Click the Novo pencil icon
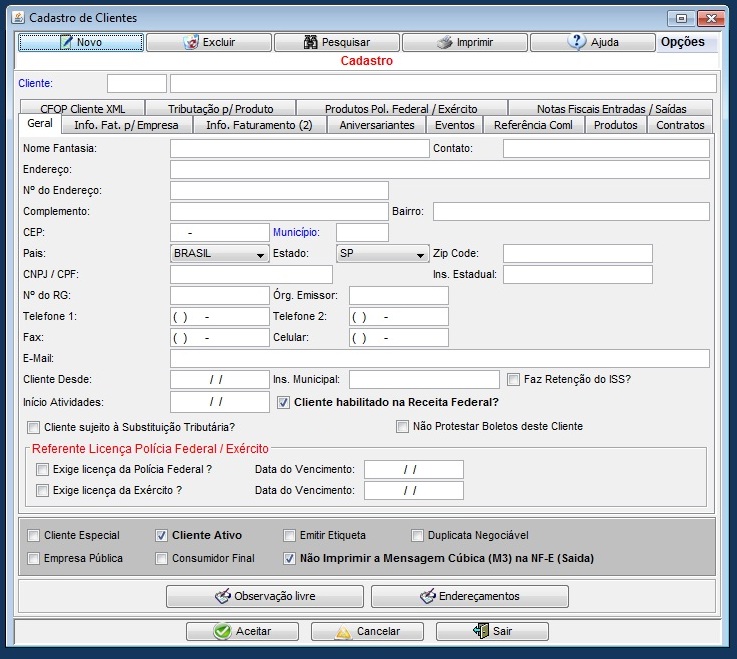Viewport: 737px width, 659px height. (66, 42)
